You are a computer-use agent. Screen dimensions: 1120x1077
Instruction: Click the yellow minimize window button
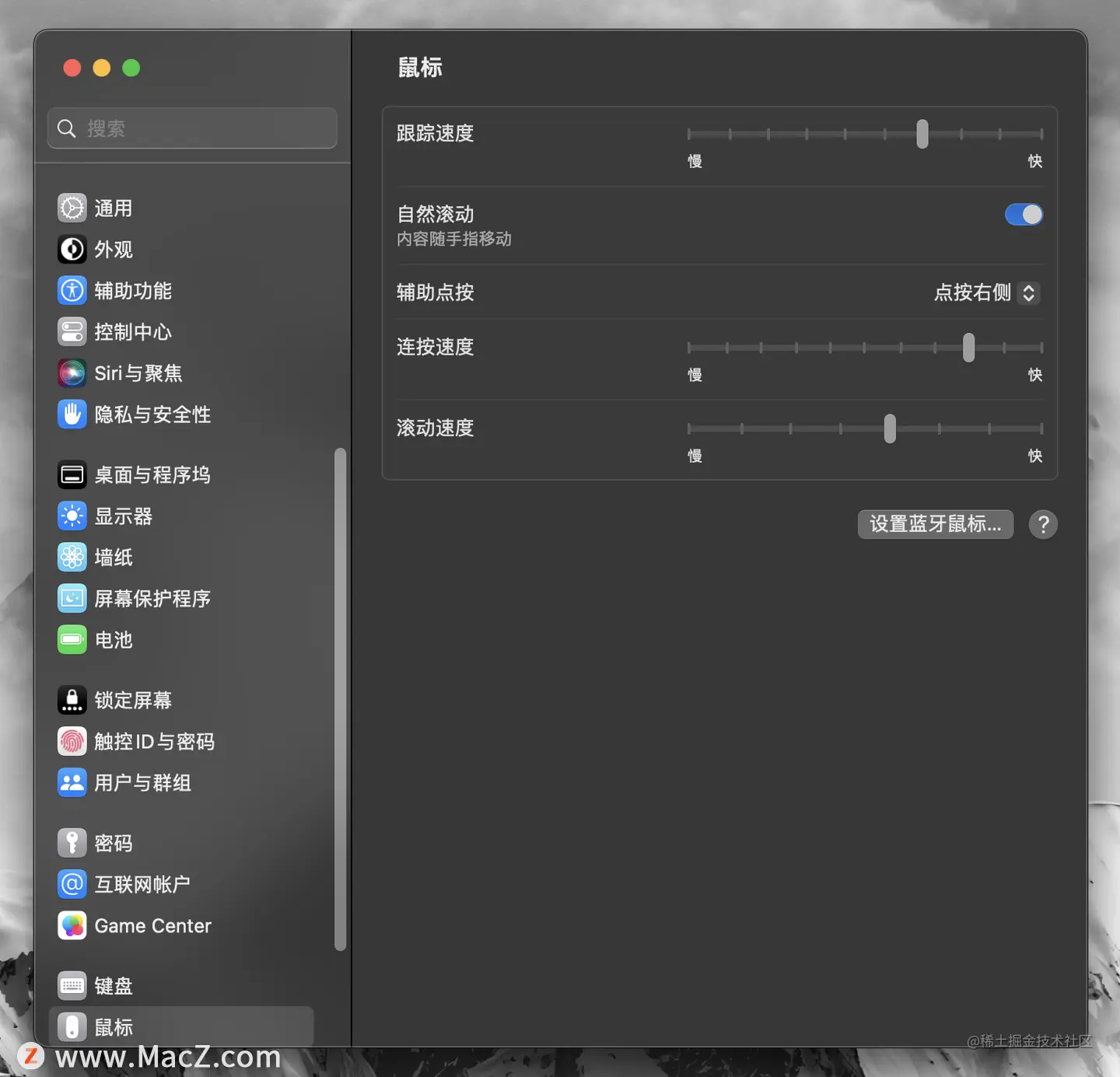(102, 68)
